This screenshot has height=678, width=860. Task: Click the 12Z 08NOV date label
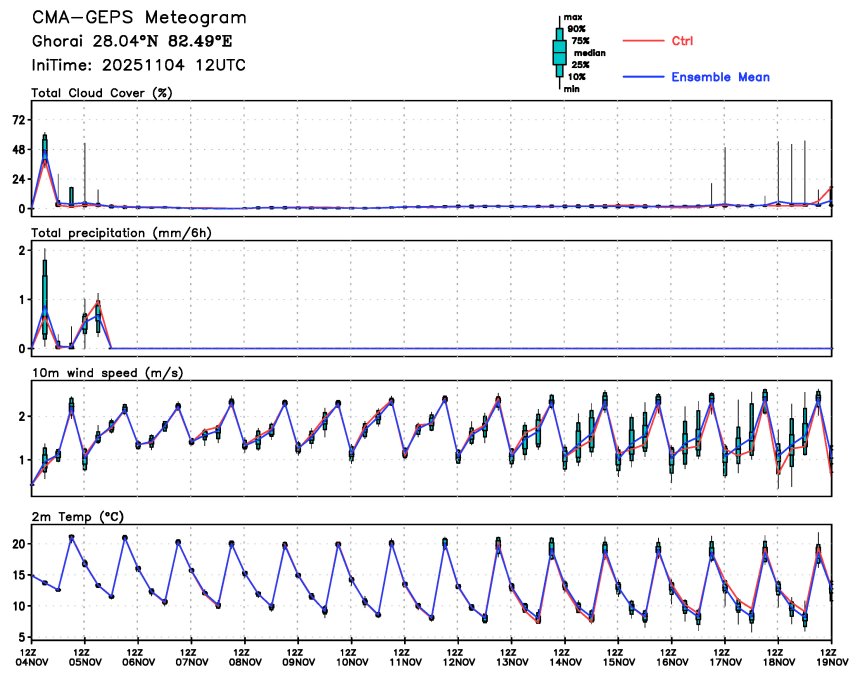point(245,657)
